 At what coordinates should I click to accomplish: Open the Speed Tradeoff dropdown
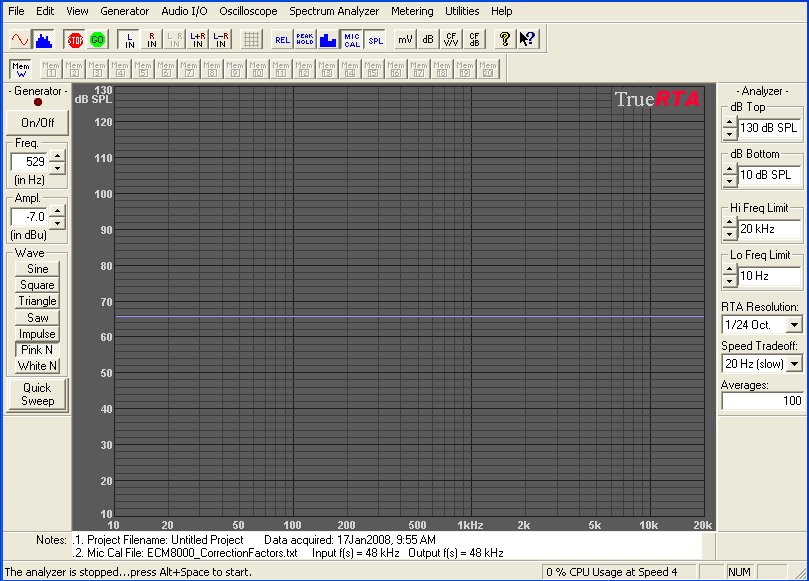point(794,364)
